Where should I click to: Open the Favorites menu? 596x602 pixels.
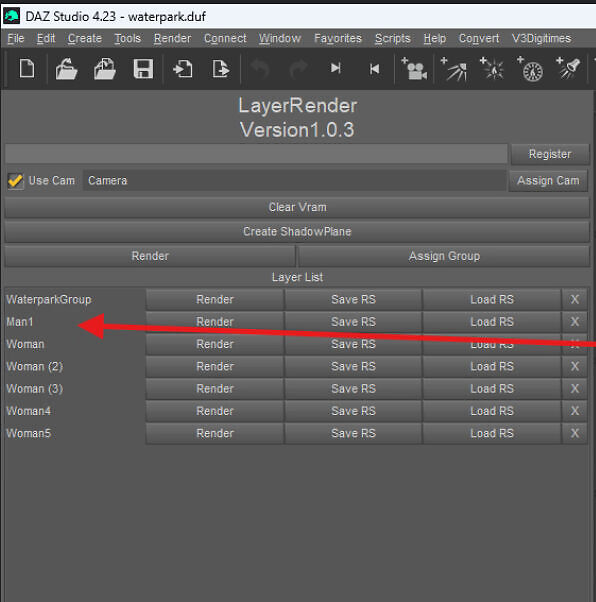click(x=338, y=38)
